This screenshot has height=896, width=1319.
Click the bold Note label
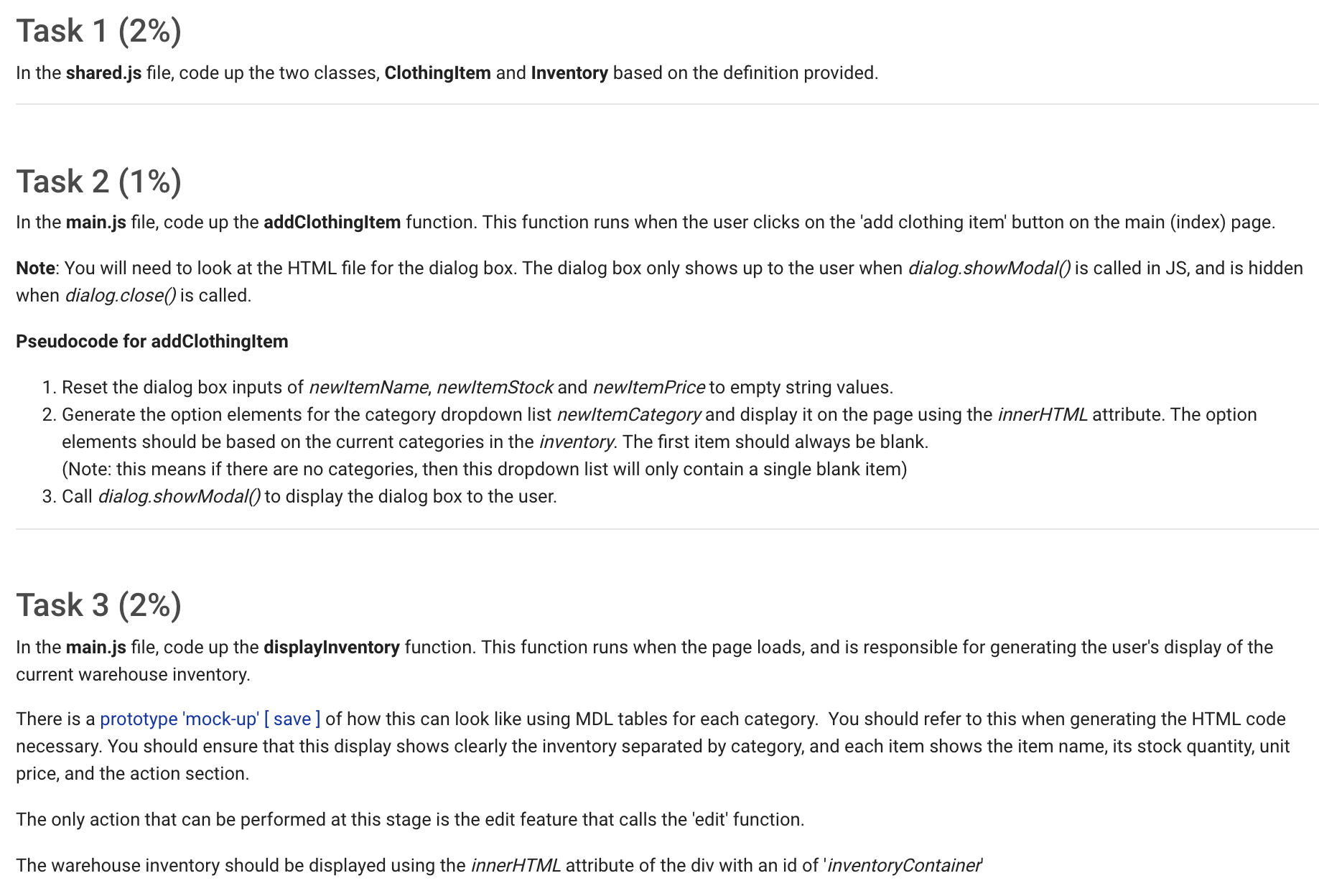[x=35, y=268]
